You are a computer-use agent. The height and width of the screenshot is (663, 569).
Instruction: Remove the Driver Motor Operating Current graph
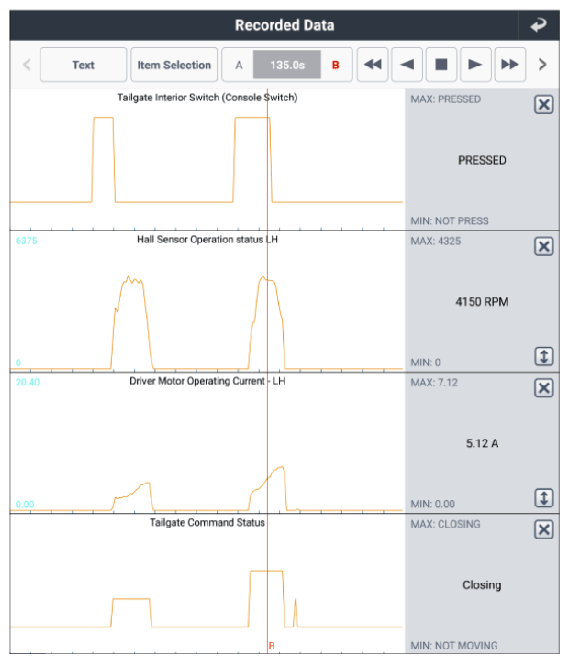point(544,388)
